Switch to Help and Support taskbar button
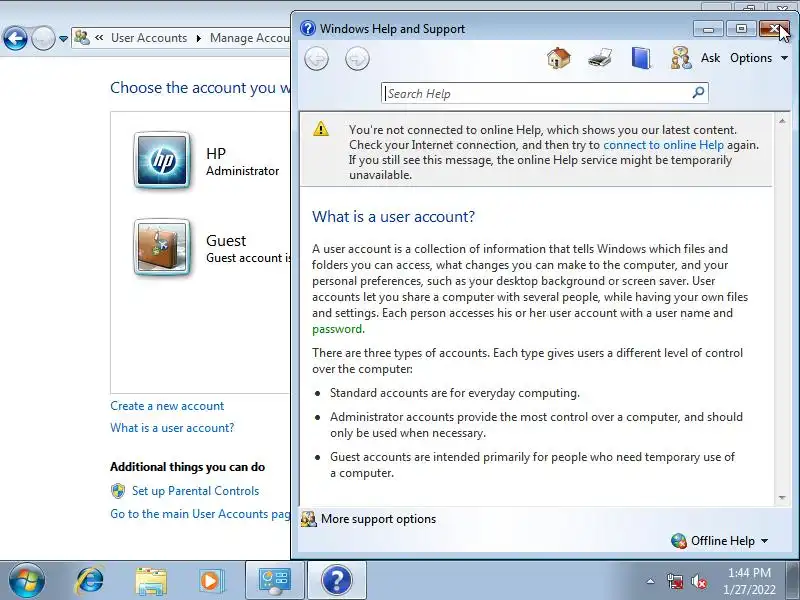 (x=337, y=581)
